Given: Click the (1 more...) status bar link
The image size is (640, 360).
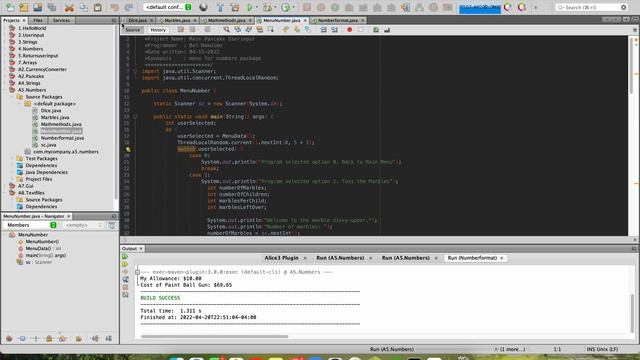Looking at the screenshot, I should [512, 349].
